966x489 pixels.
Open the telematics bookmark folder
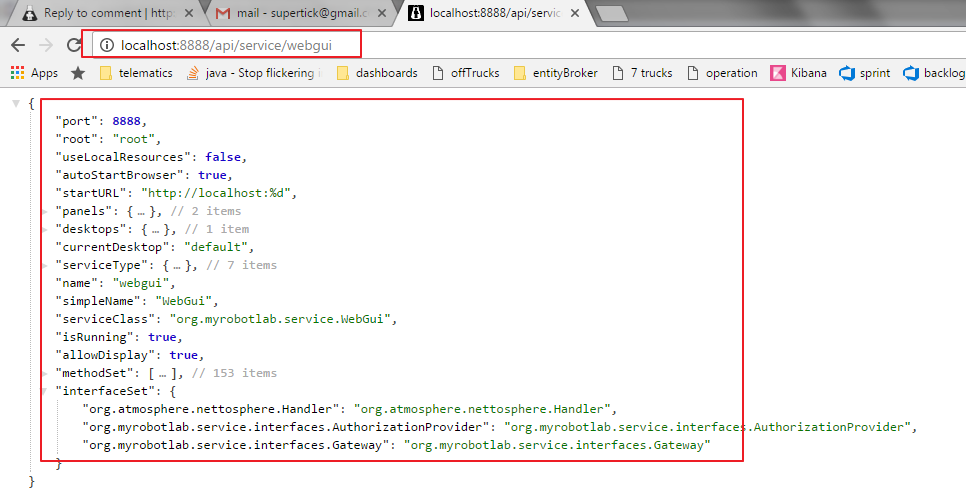coord(136,73)
